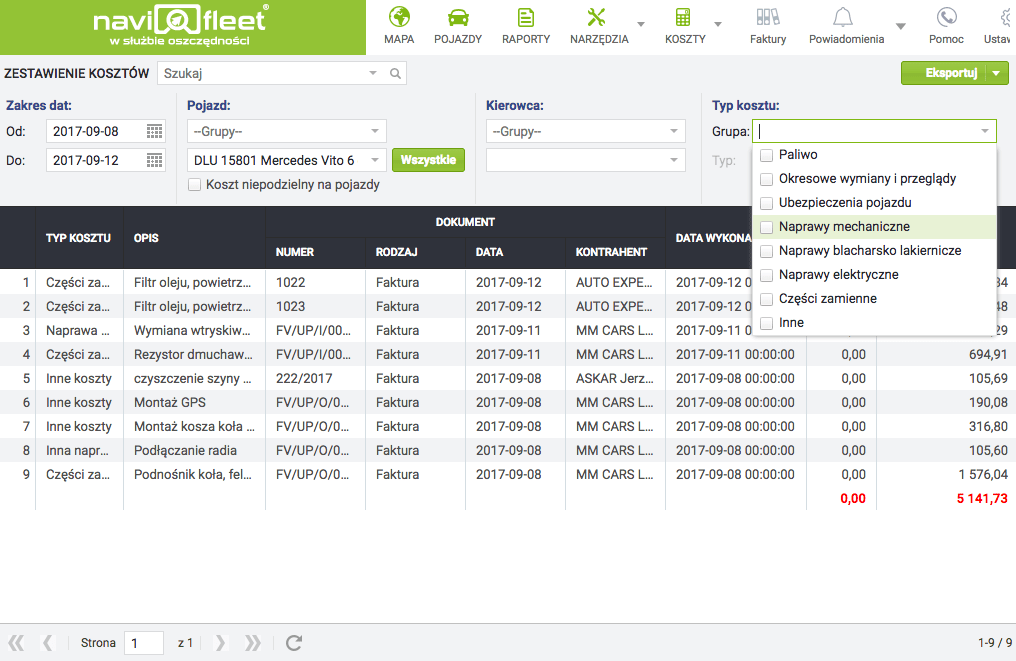The height and width of the screenshot is (661, 1016).
Task: Open the KOSZTY calculator icon
Action: tap(683, 17)
